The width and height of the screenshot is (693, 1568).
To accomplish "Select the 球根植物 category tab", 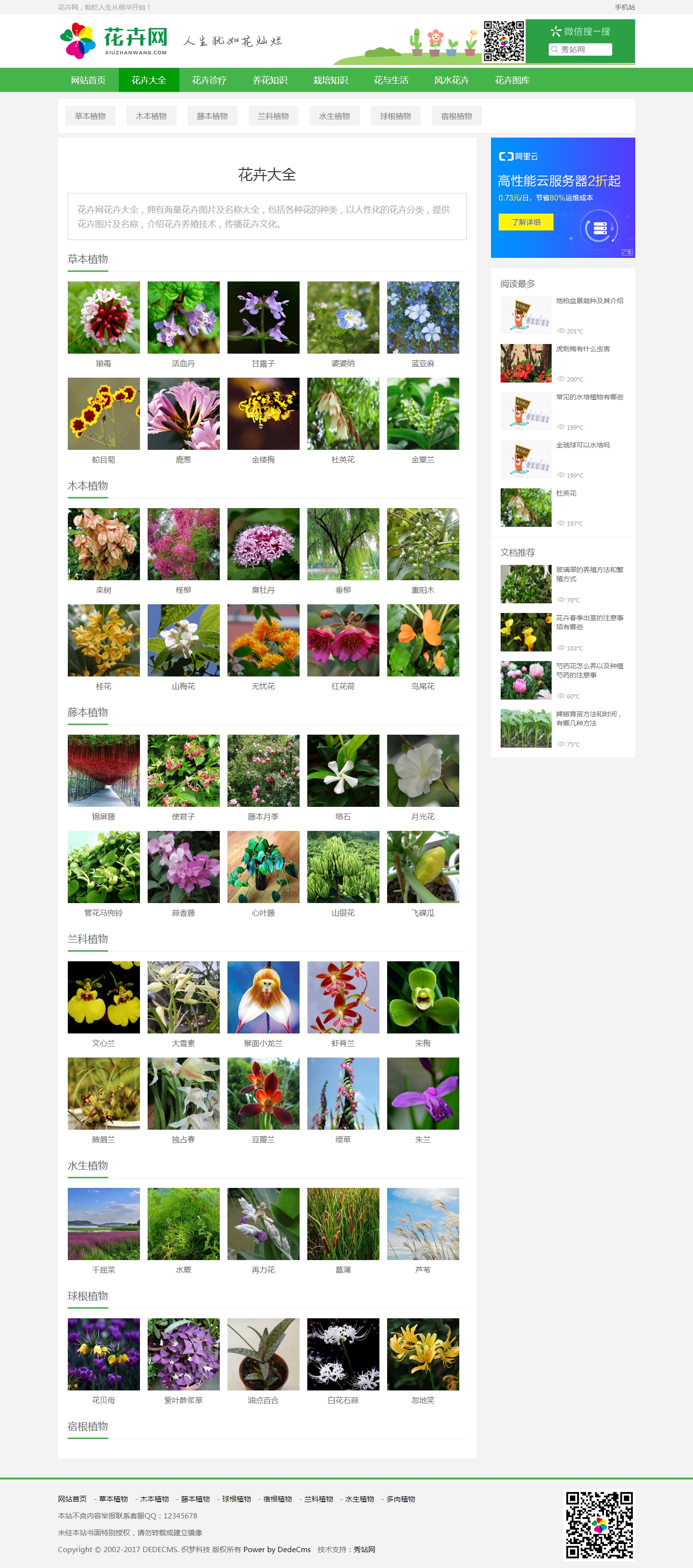I will click(395, 115).
